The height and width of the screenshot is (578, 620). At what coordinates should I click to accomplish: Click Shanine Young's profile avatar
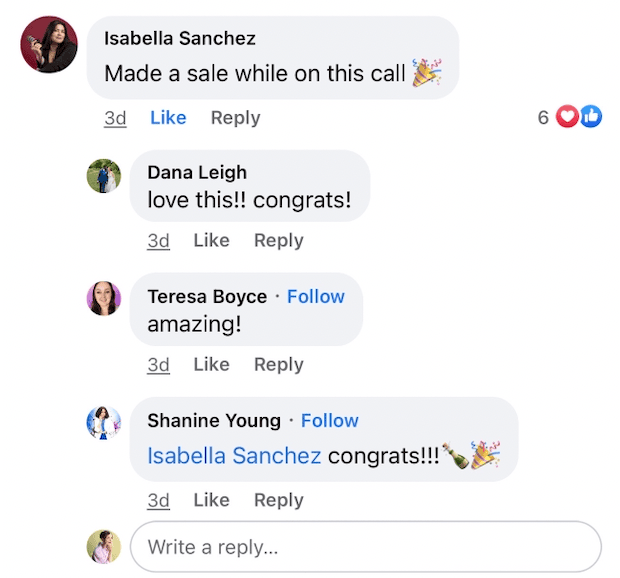click(x=104, y=423)
